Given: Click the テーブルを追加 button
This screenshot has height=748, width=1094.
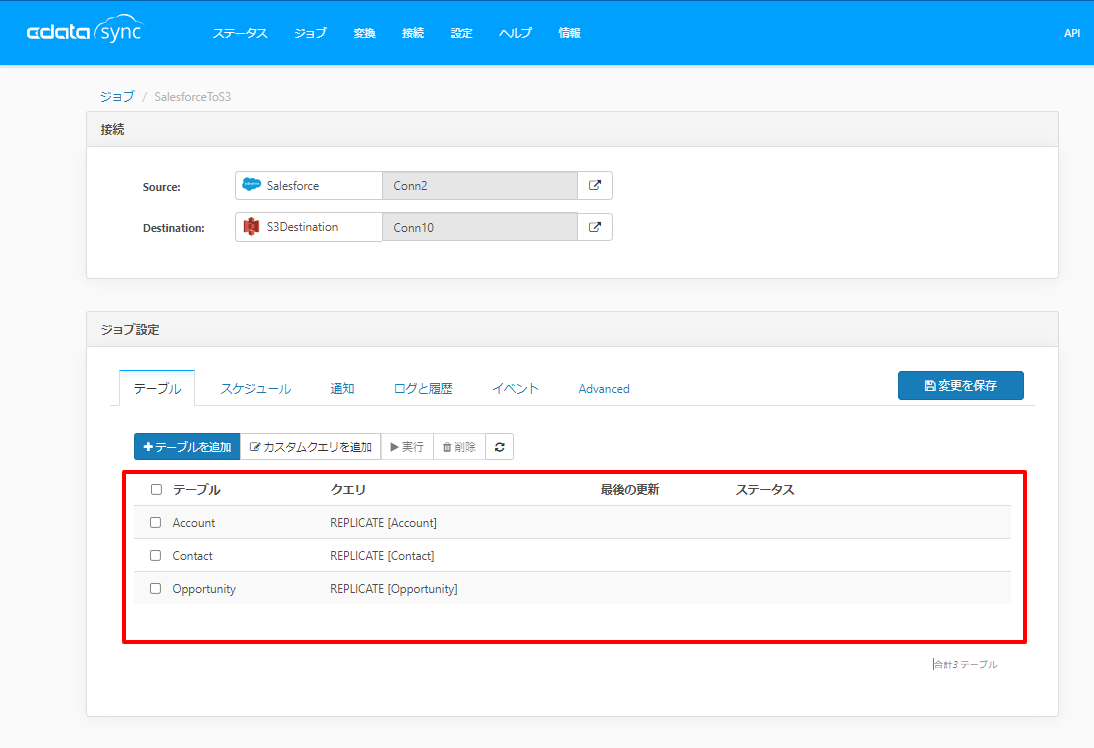Looking at the screenshot, I should [x=187, y=447].
